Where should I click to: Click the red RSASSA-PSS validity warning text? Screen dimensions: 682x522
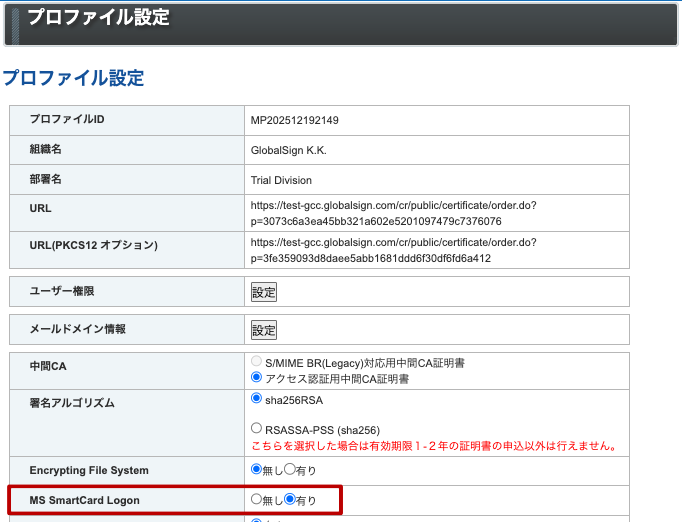[433, 446]
